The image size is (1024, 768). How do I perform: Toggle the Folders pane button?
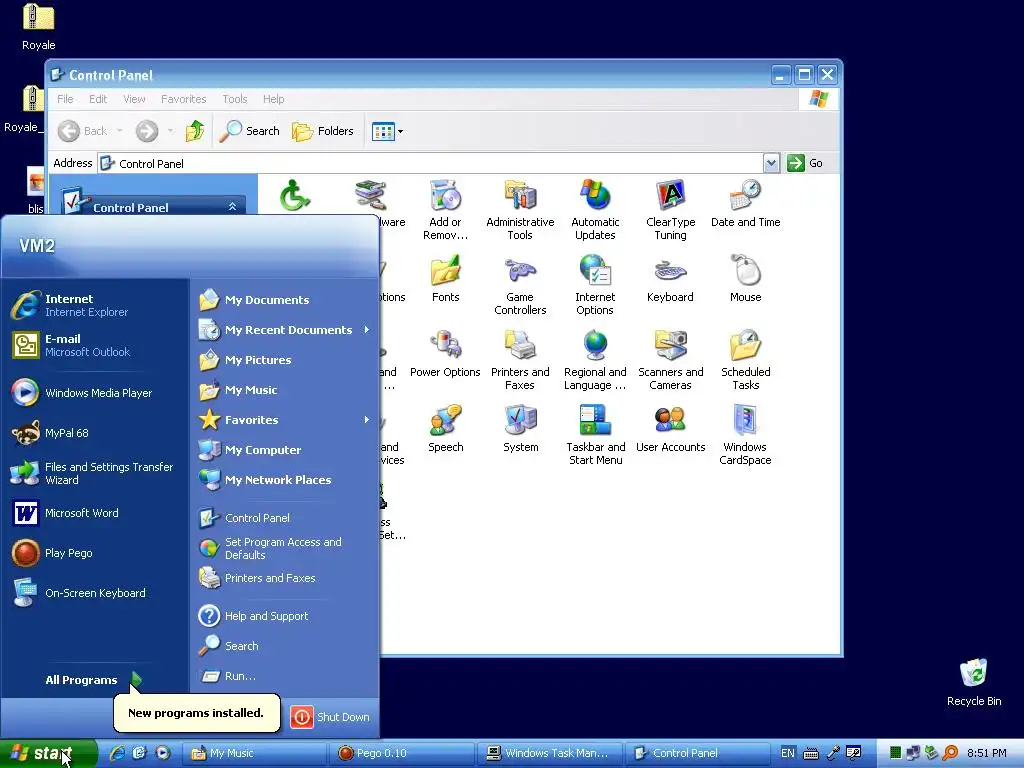coord(323,131)
